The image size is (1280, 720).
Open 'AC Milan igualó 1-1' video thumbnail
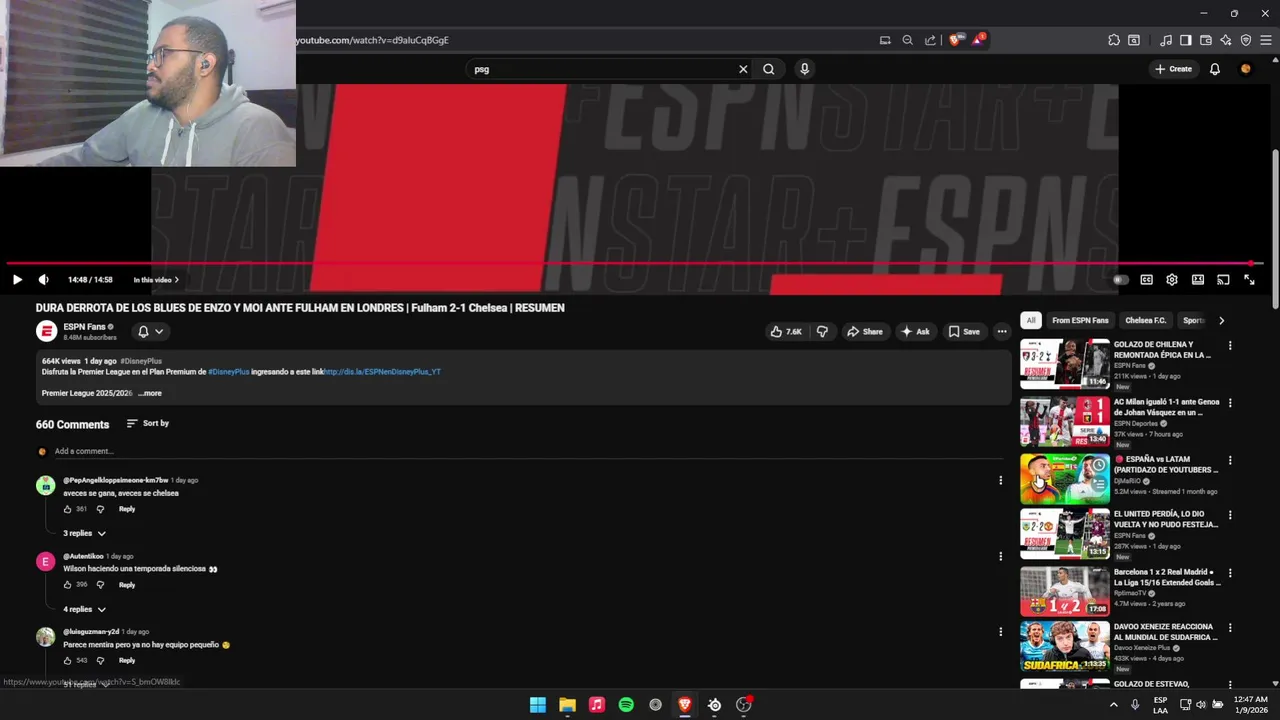(1065, 422)
